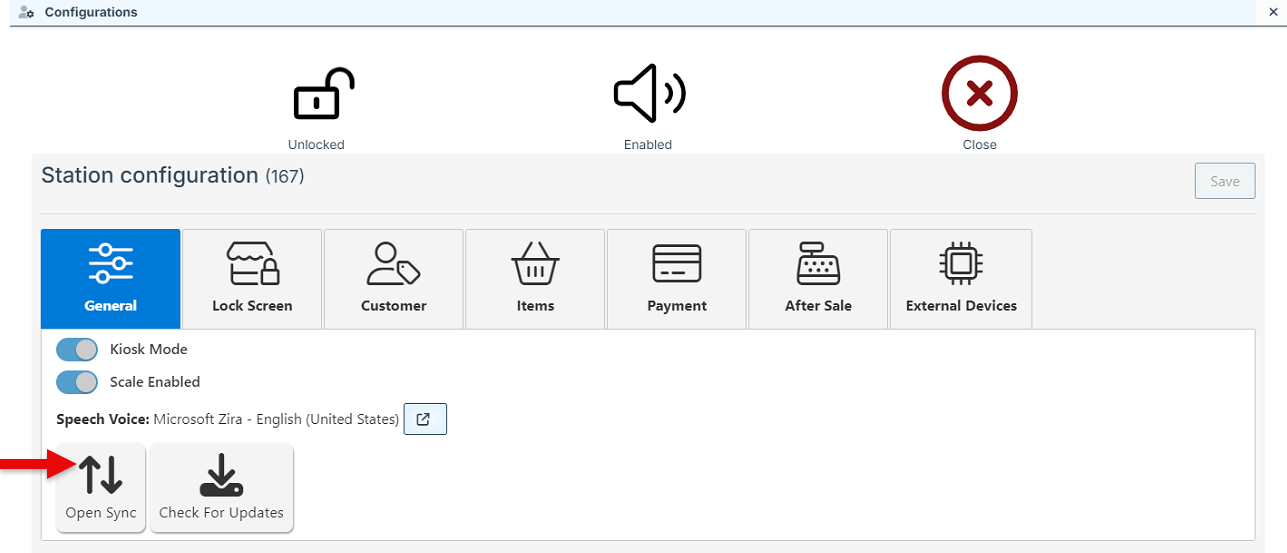Check For Updates via the download icon
This screenshot has height=553, width=1287.
tap(221, 487)
